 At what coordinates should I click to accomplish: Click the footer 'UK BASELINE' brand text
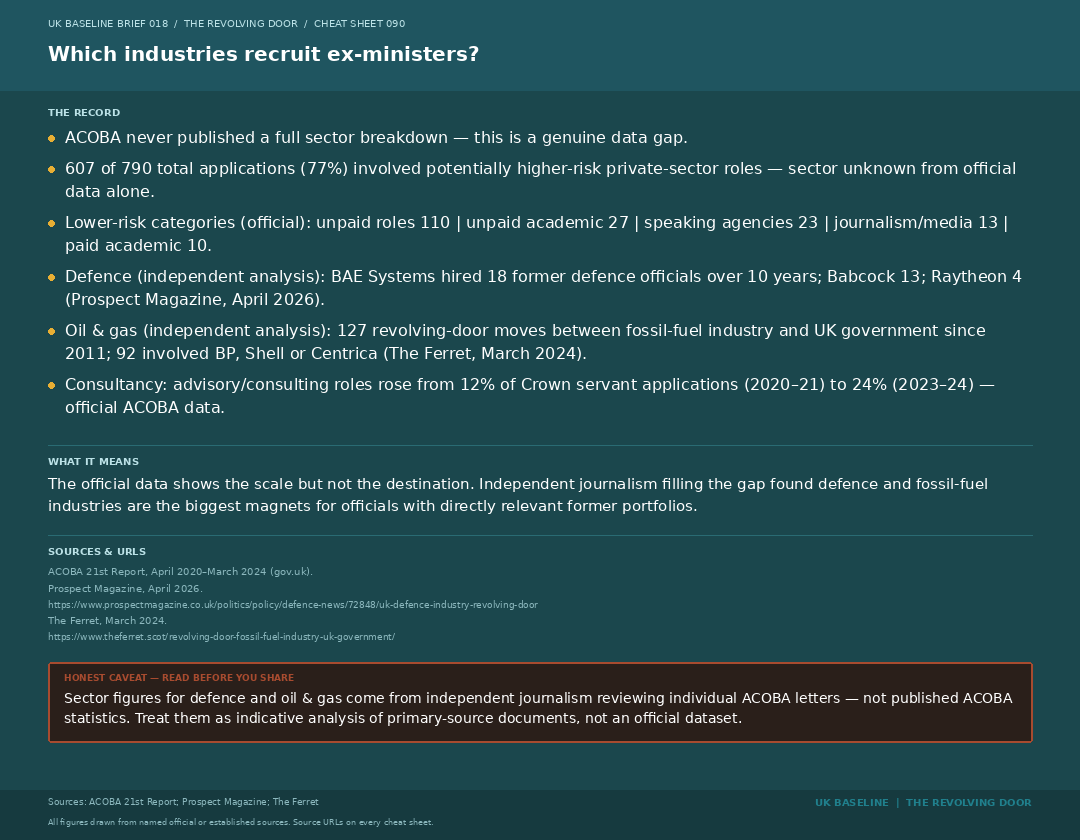[x=852, y=803]
